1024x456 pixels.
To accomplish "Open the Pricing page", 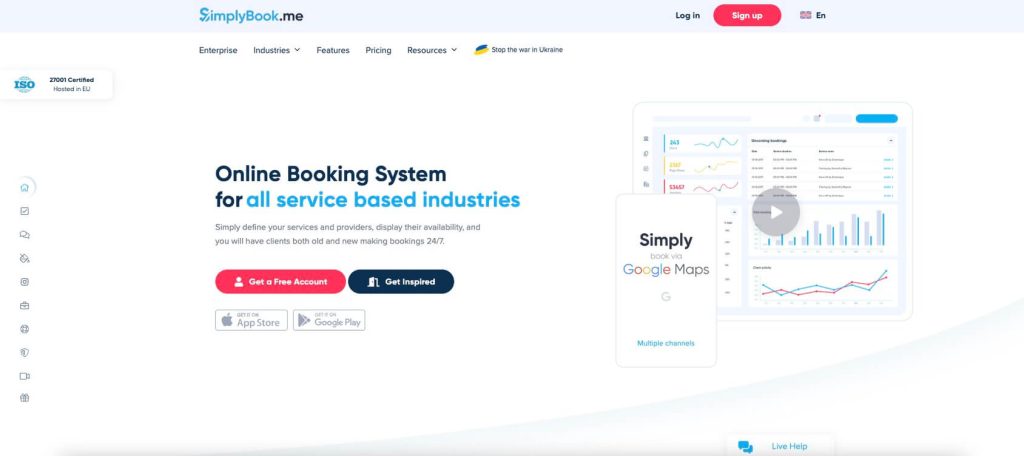I will [378, 50].
